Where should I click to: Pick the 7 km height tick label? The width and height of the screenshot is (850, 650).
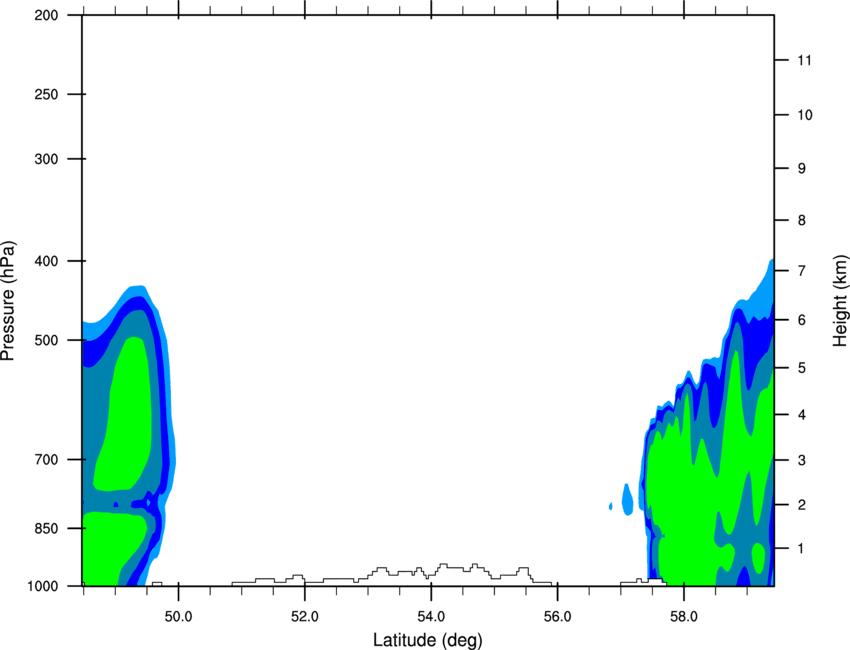tap(802, 270)
